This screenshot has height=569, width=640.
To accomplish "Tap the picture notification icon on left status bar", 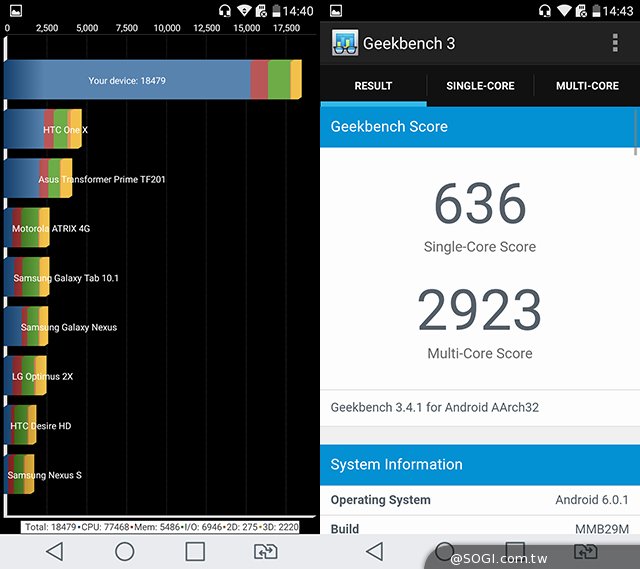I will point(16,11).
